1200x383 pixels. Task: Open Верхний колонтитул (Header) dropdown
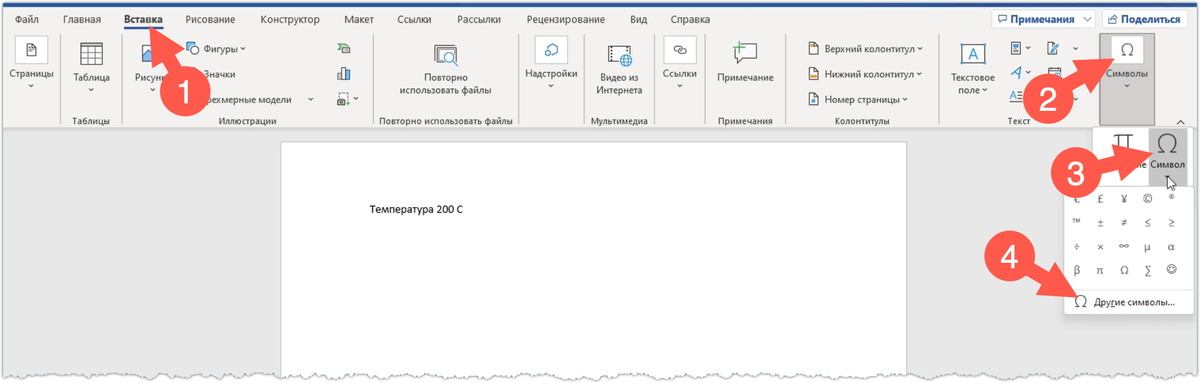(x=865, y=48)
